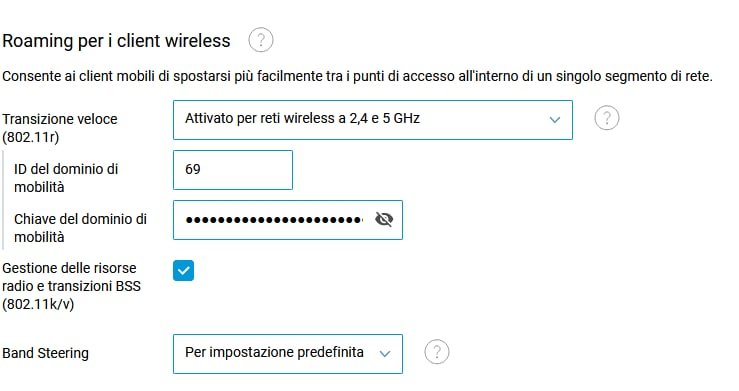Image resolution: width=739 pixels, height=391 pixels.
Task: Select the Per impostazione predefinita value text
Action: pyautogui.click(x=274, y=352)
